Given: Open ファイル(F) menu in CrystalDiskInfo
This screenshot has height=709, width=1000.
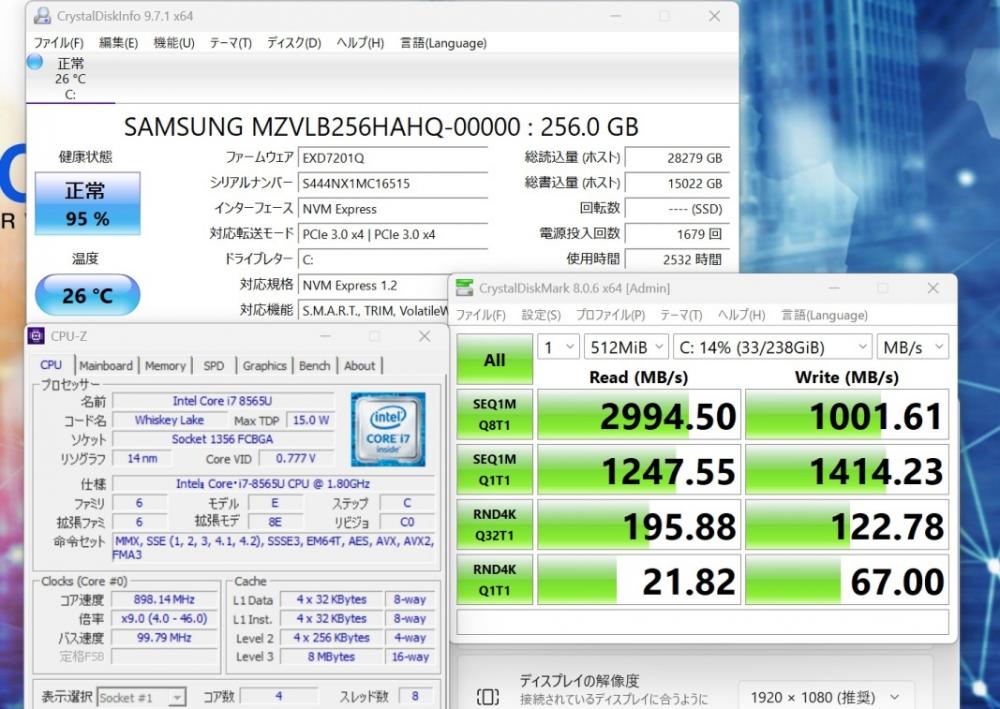Looking at the screenshot, I should pyautogui.click(x=58, y=43).
